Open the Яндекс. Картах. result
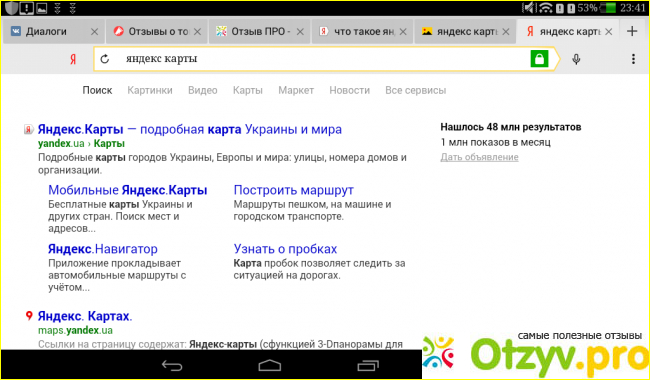Image resolution: width=650 pixels, height=380 pixels. pyautogui.click(x=85, y=316)
